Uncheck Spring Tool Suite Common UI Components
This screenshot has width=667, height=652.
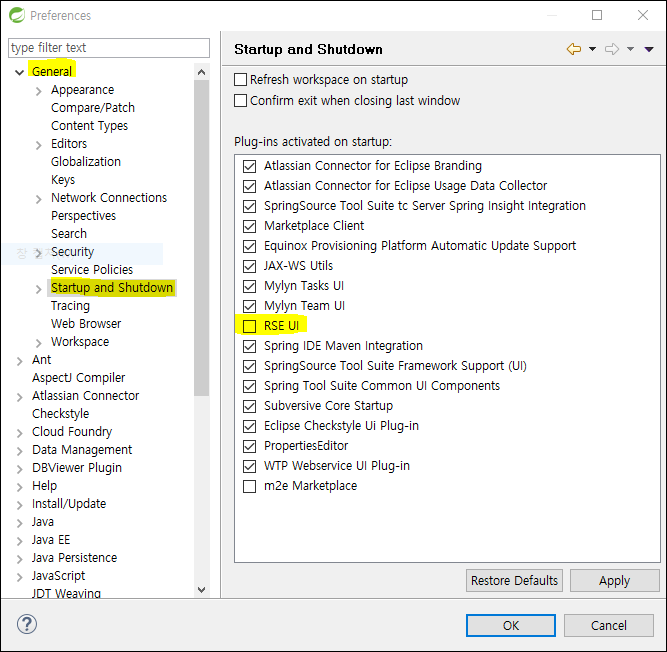coord(249,386)
